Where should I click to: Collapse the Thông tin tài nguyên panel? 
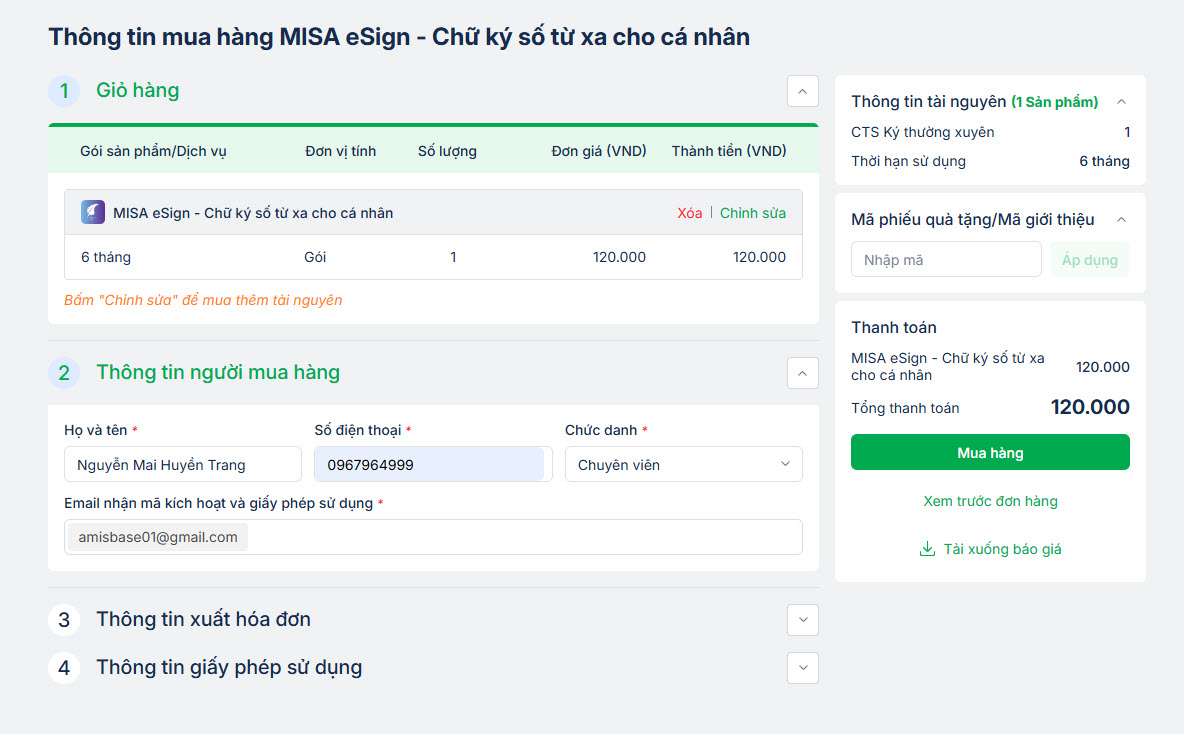[x=1121, y=102]
